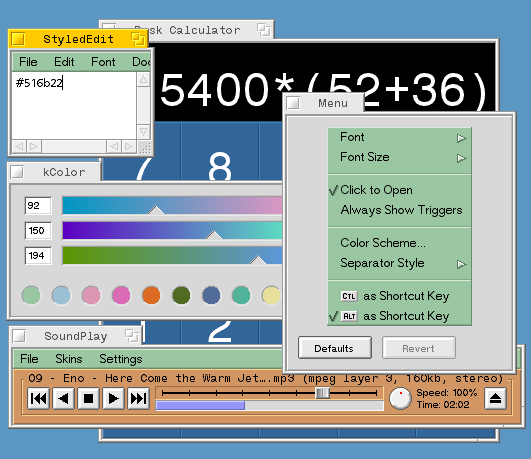Screen dimensions: 531x459
Task: Click the Time: 02:02 readout
Action: 443,405
